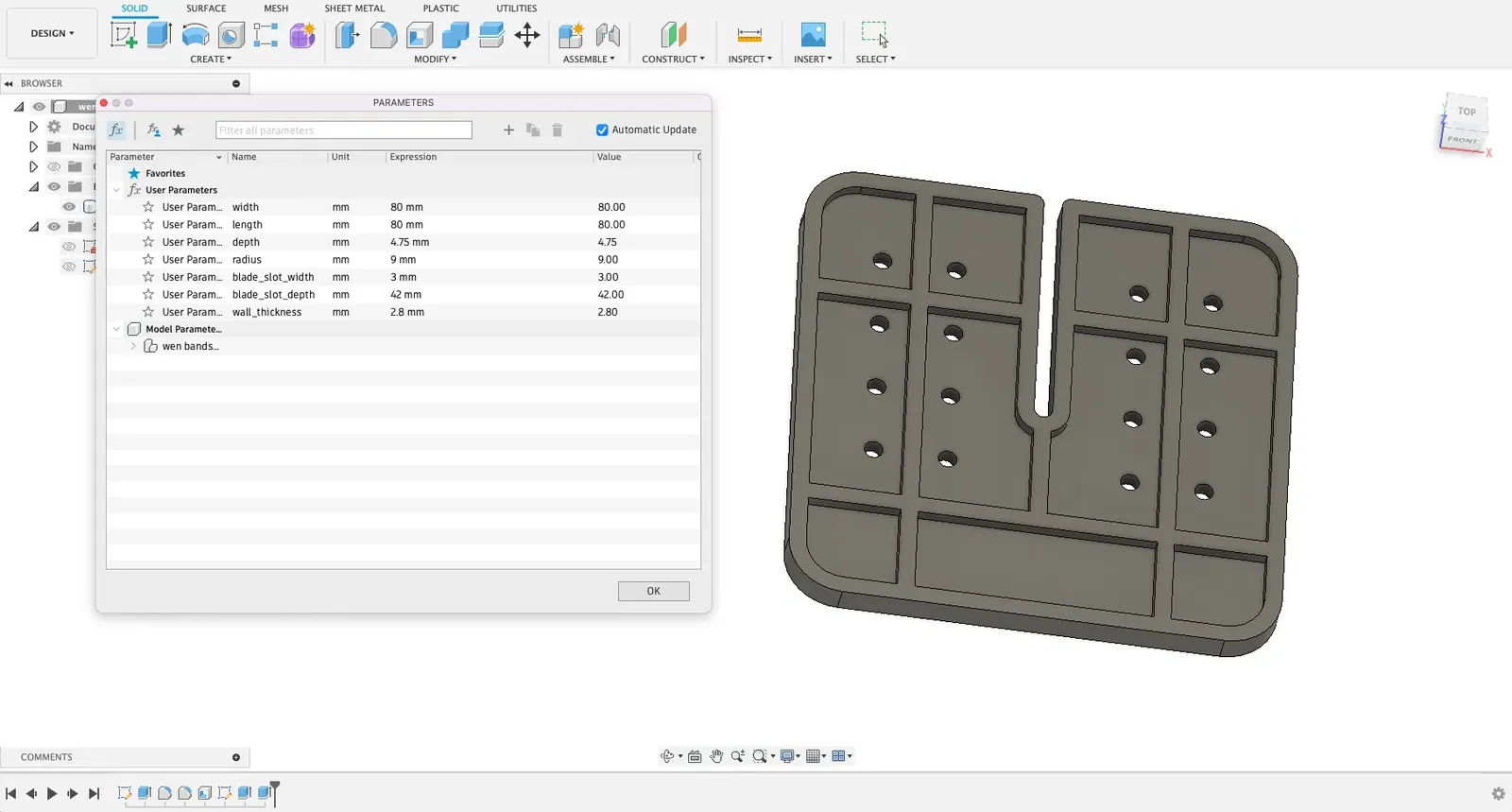Open the Design workspace dropdown

point(52,33)
